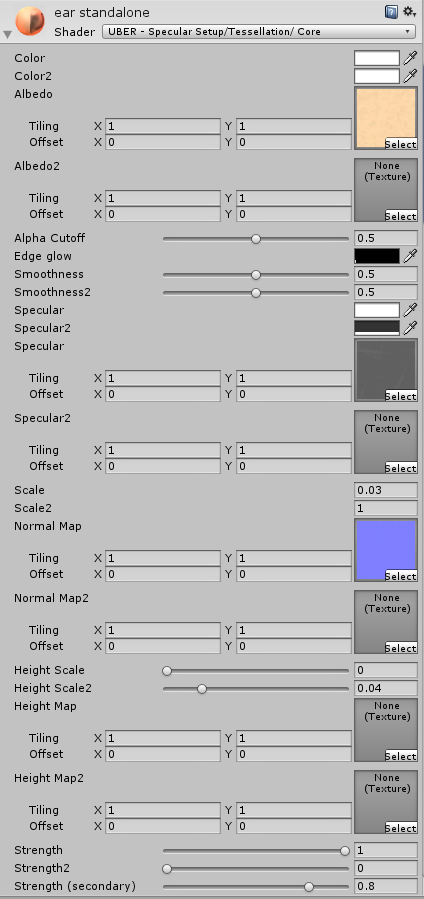Click the ear standalone material preview sphere
Image resolution: width=424 pixels, height=899 pixels.
[30, 21]
